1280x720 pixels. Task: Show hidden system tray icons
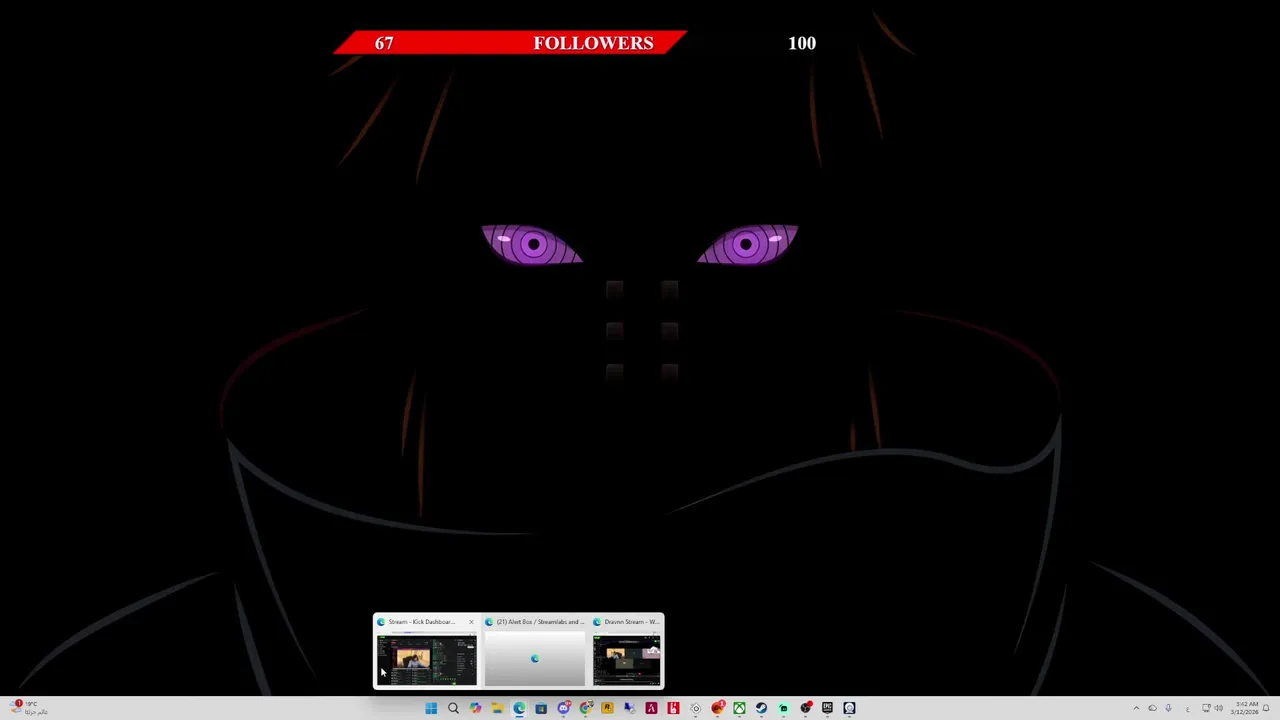click(x=1136, y=708)
